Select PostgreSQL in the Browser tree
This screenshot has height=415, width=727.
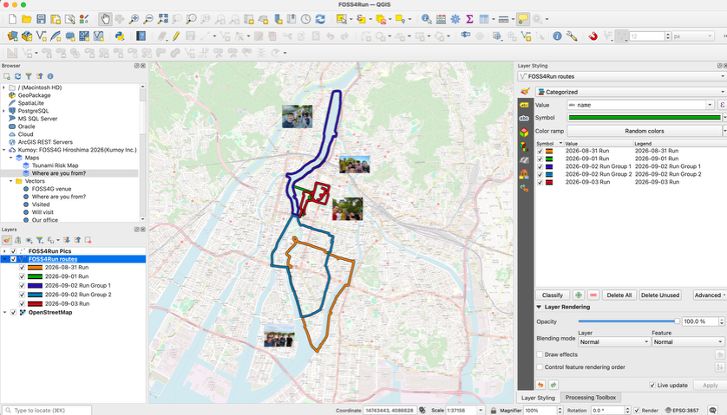pyautogui.click(x=33, y=111)
